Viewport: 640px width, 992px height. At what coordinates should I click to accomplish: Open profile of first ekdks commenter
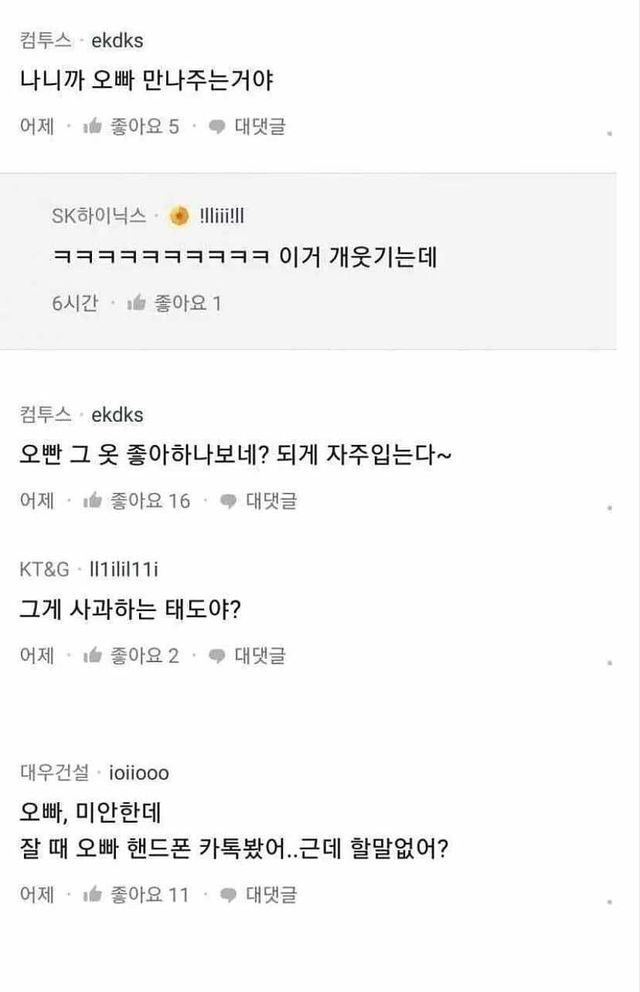(x=117, y=41)
